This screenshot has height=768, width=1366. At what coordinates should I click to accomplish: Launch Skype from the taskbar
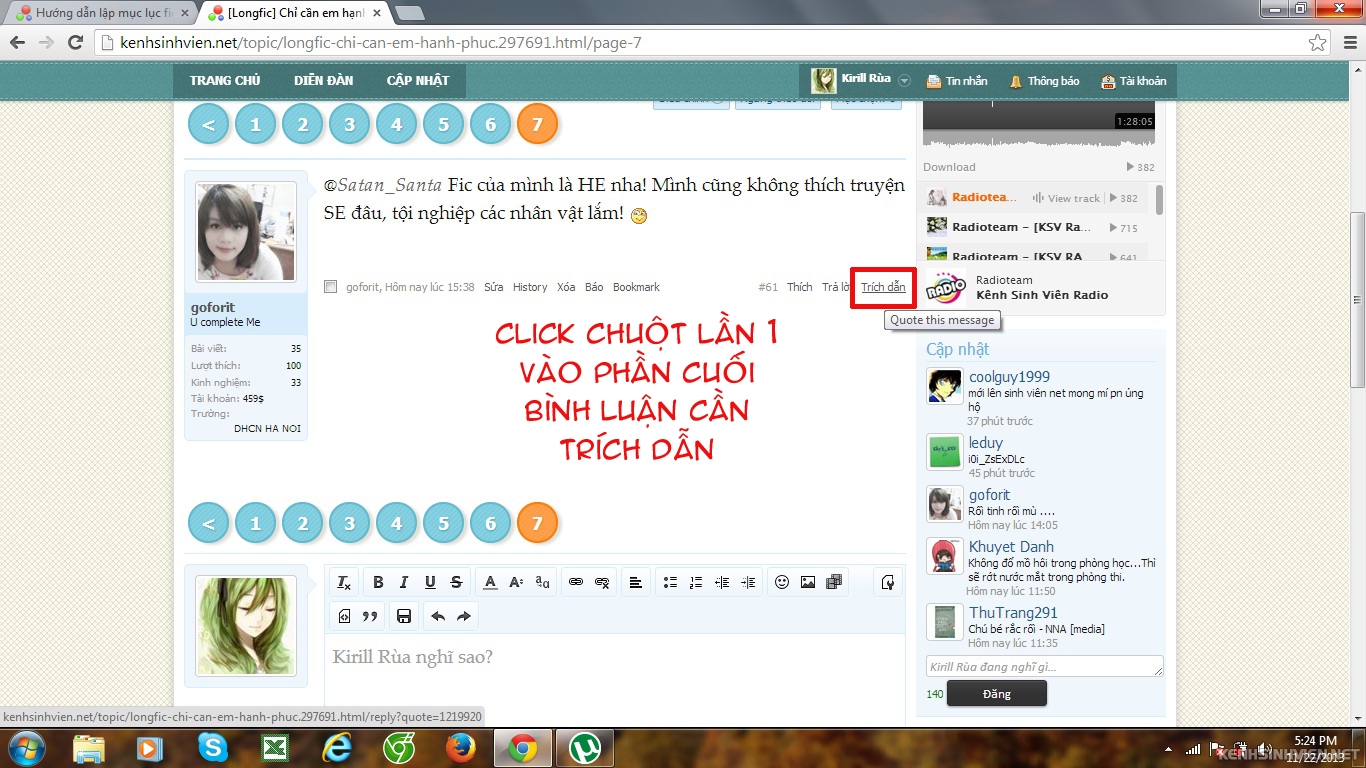click(212, 748)
